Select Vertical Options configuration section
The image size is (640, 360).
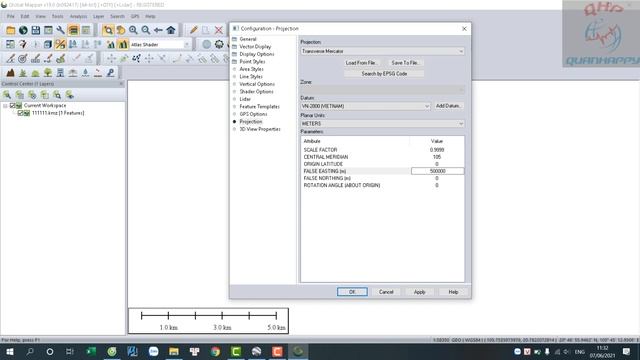(257, 84)
